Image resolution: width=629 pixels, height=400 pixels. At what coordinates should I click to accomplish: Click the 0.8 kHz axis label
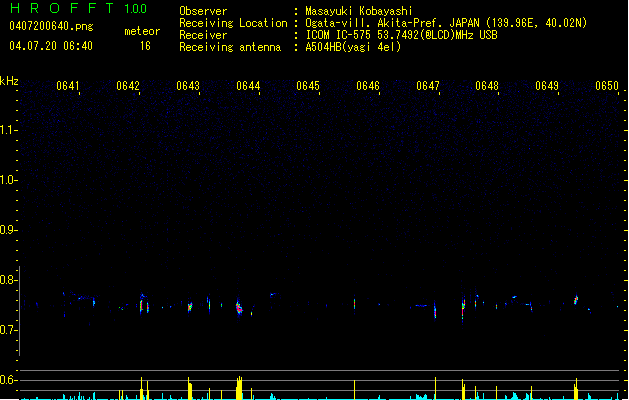pos(8,280)
